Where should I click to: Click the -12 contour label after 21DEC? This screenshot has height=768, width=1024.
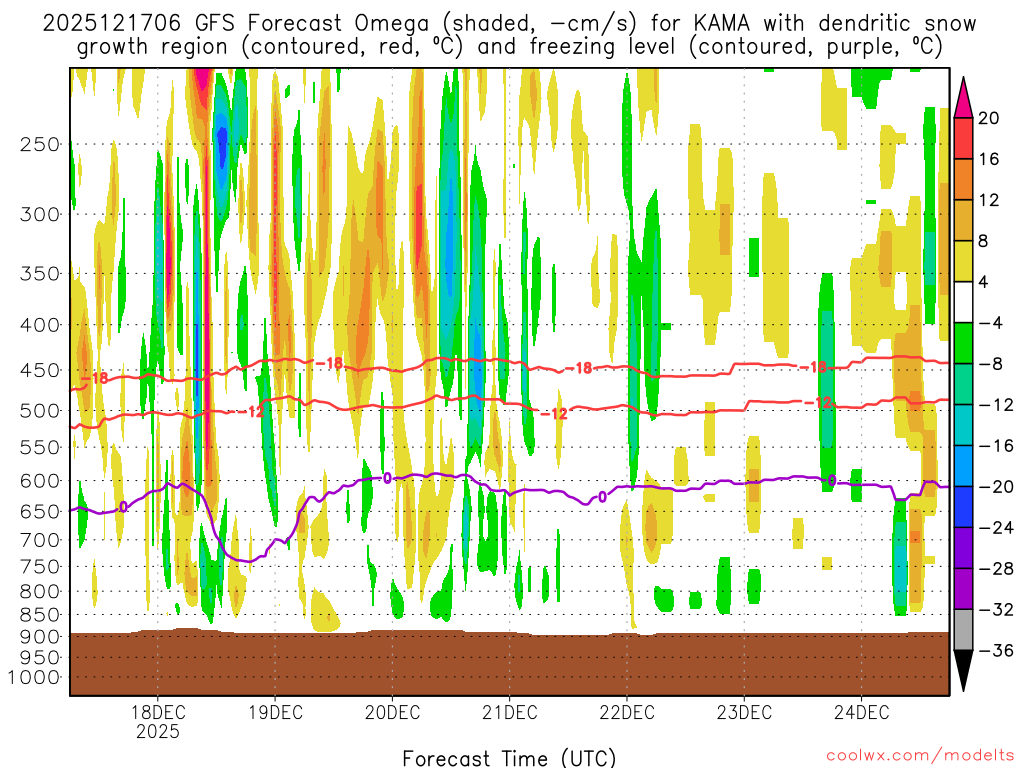554,414
